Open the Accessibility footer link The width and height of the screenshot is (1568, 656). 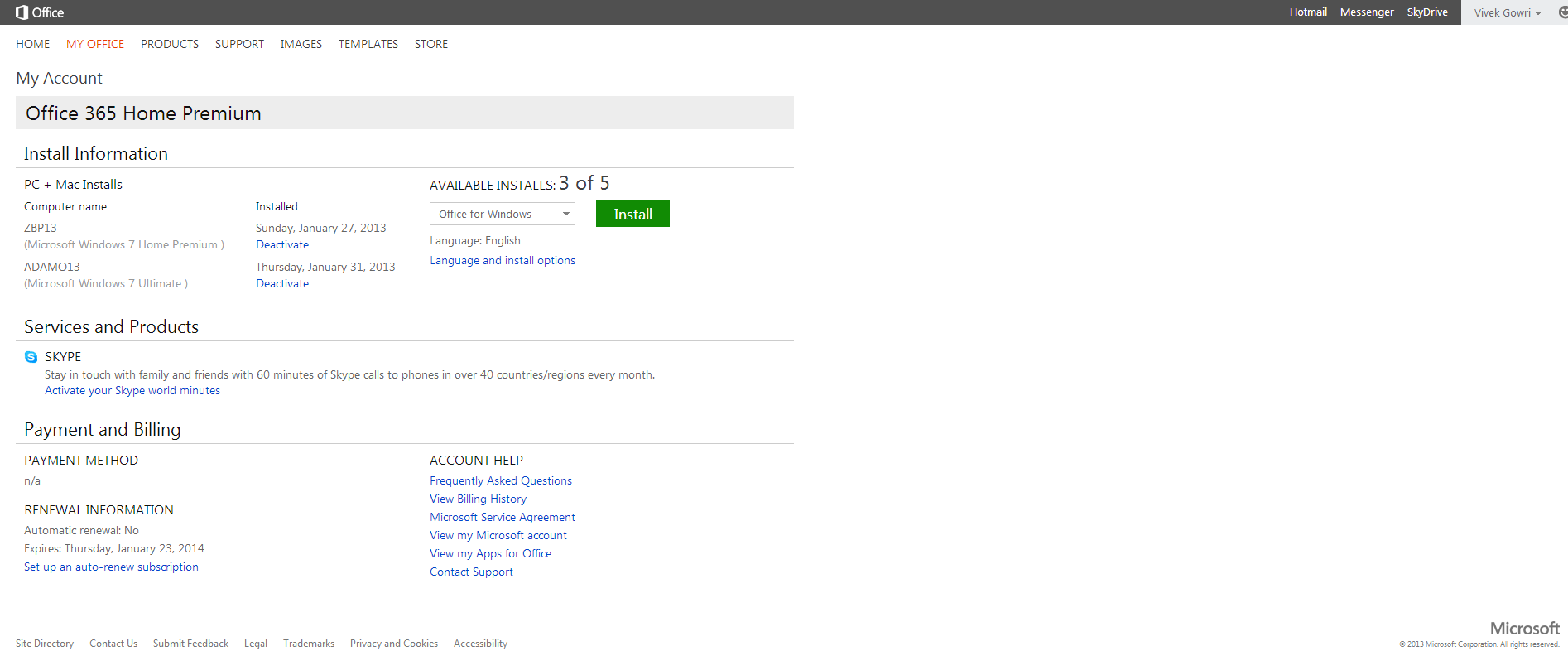pos(480,644)
